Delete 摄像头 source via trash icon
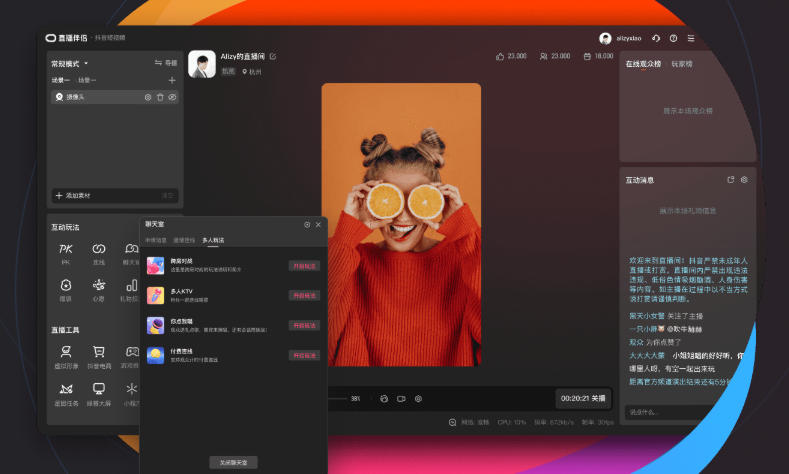789x474 pixels. (160, 97)
